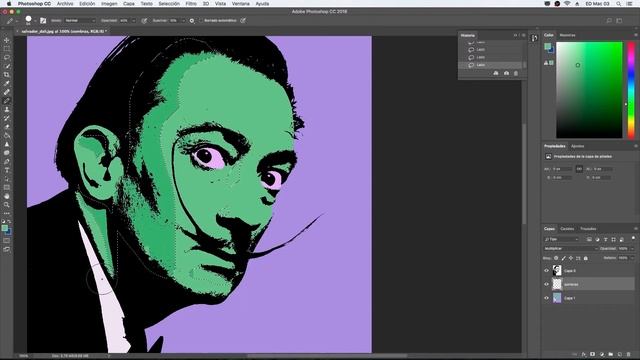Create a new layer
The height and width of the screenshot is (360, 640).
pyautogui.click(x=620, y=354)
